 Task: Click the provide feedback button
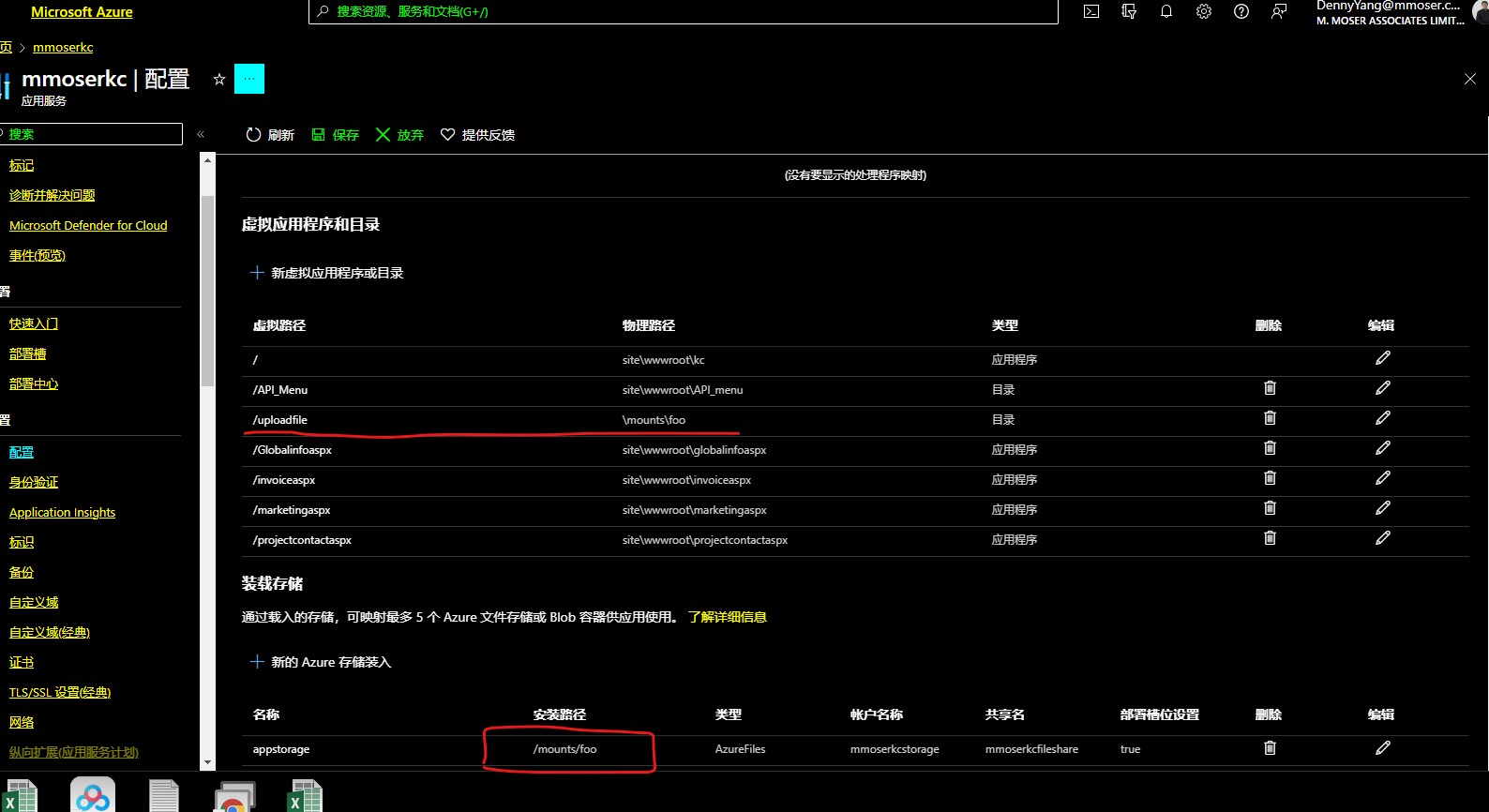[477, 135]
